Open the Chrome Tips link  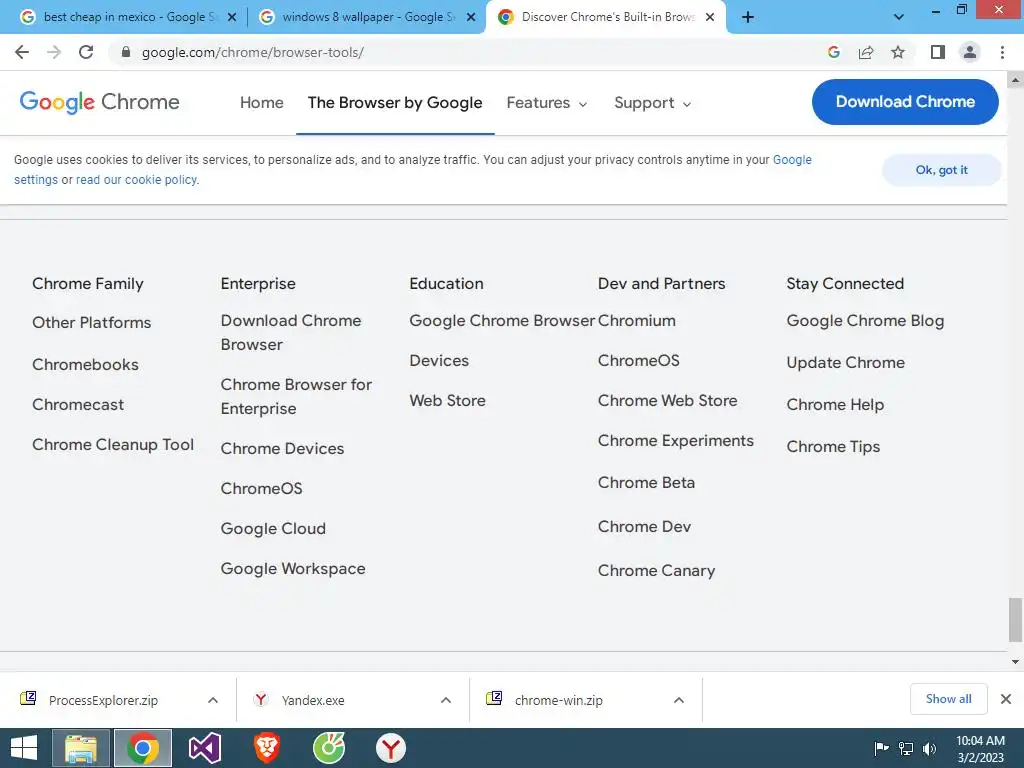click(x=833, y=447)
